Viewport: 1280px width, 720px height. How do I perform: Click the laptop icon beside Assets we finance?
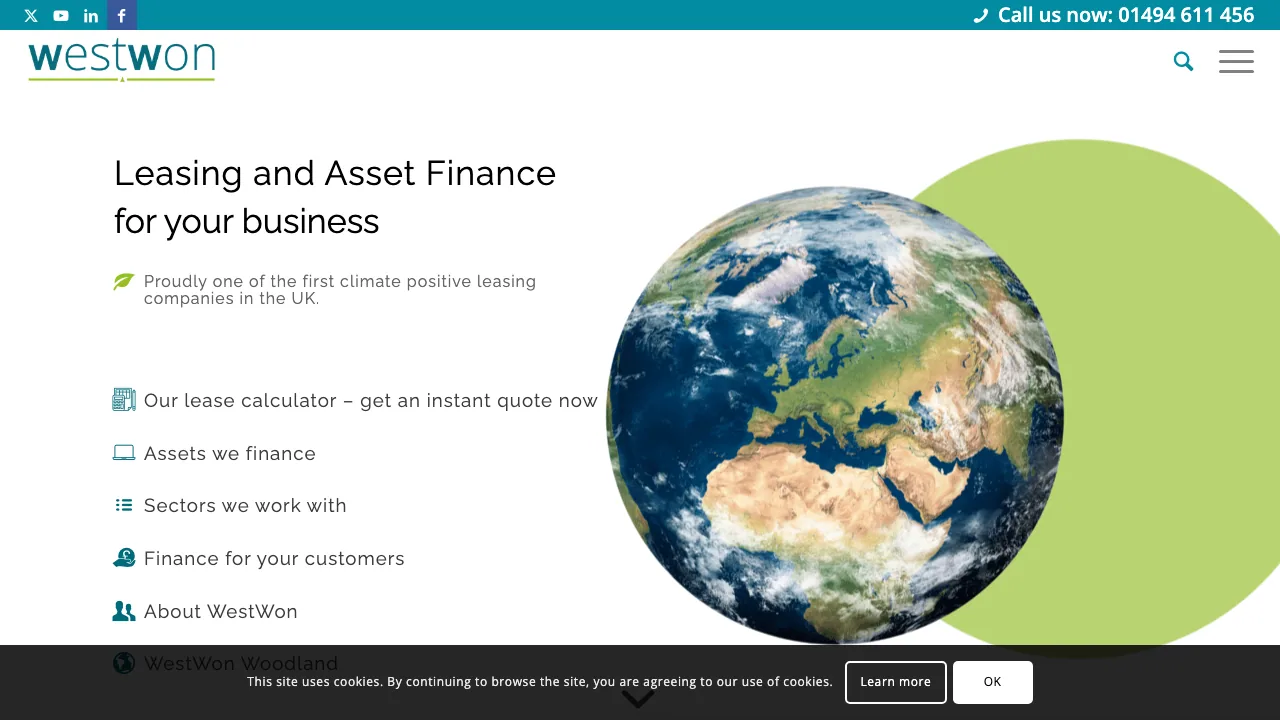point(124,453)
